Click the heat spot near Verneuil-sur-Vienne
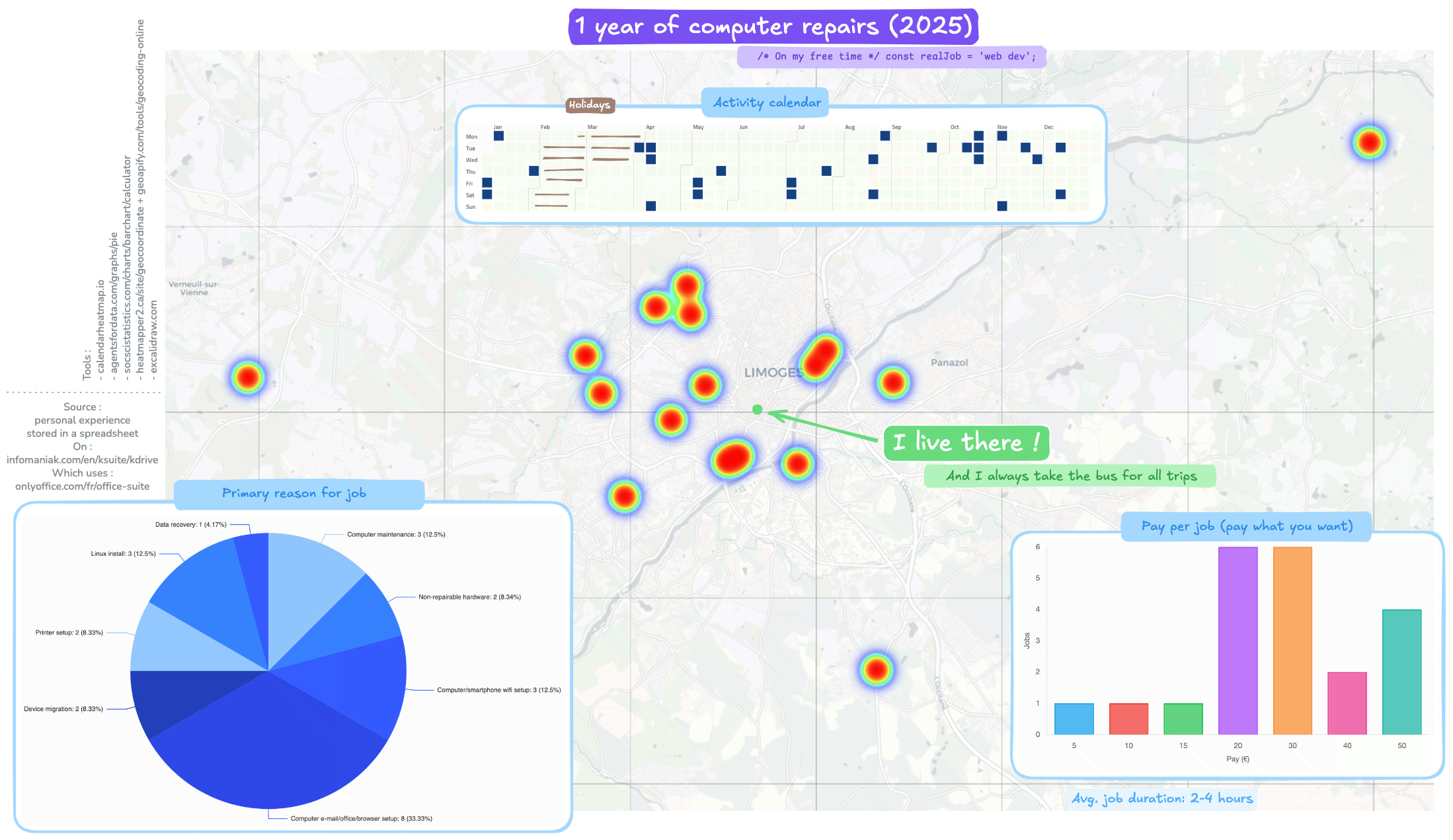1453x840 pixels. point(247,377)
